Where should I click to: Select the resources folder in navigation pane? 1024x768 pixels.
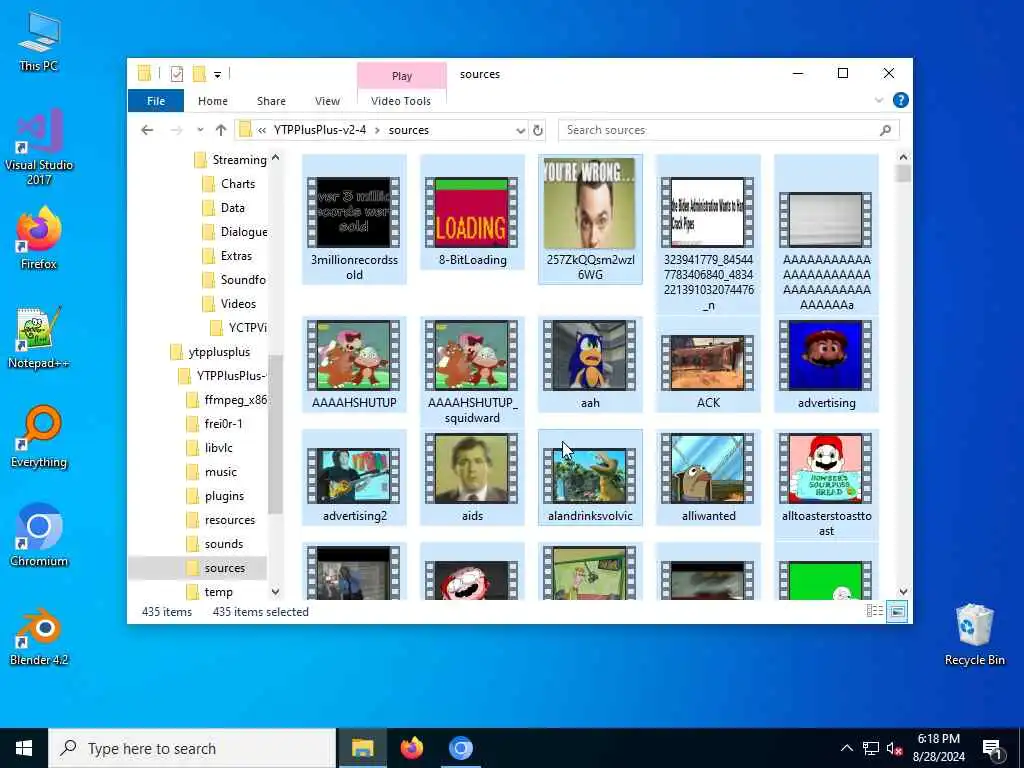(221, 520)
